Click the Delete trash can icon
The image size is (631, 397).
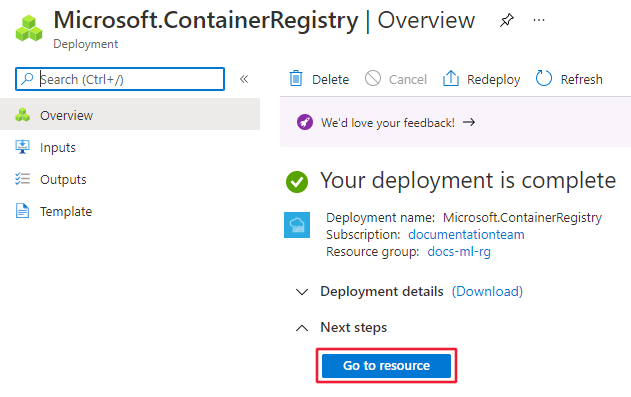coord(296,78)
